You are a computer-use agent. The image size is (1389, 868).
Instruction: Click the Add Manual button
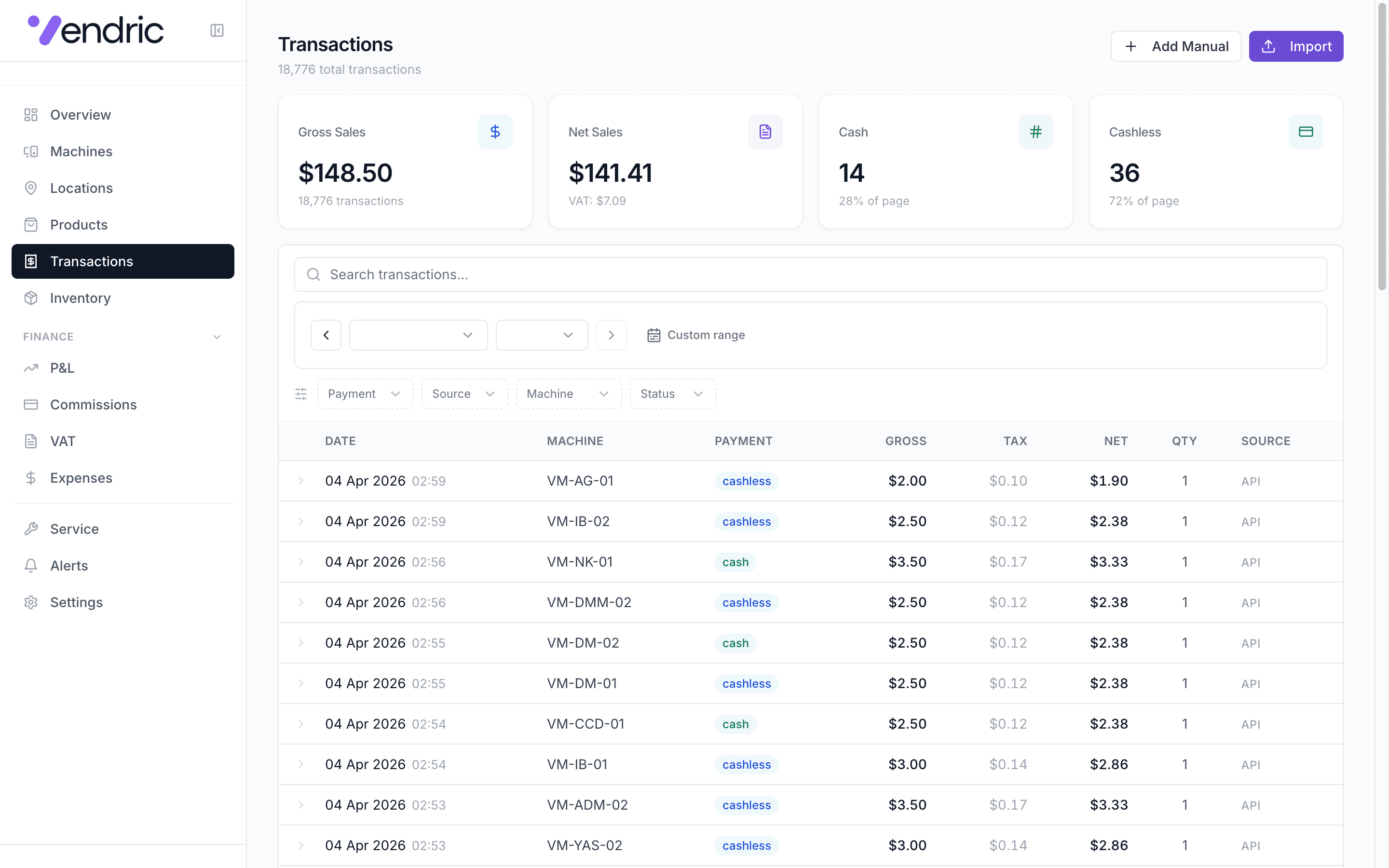(1175, 46)
